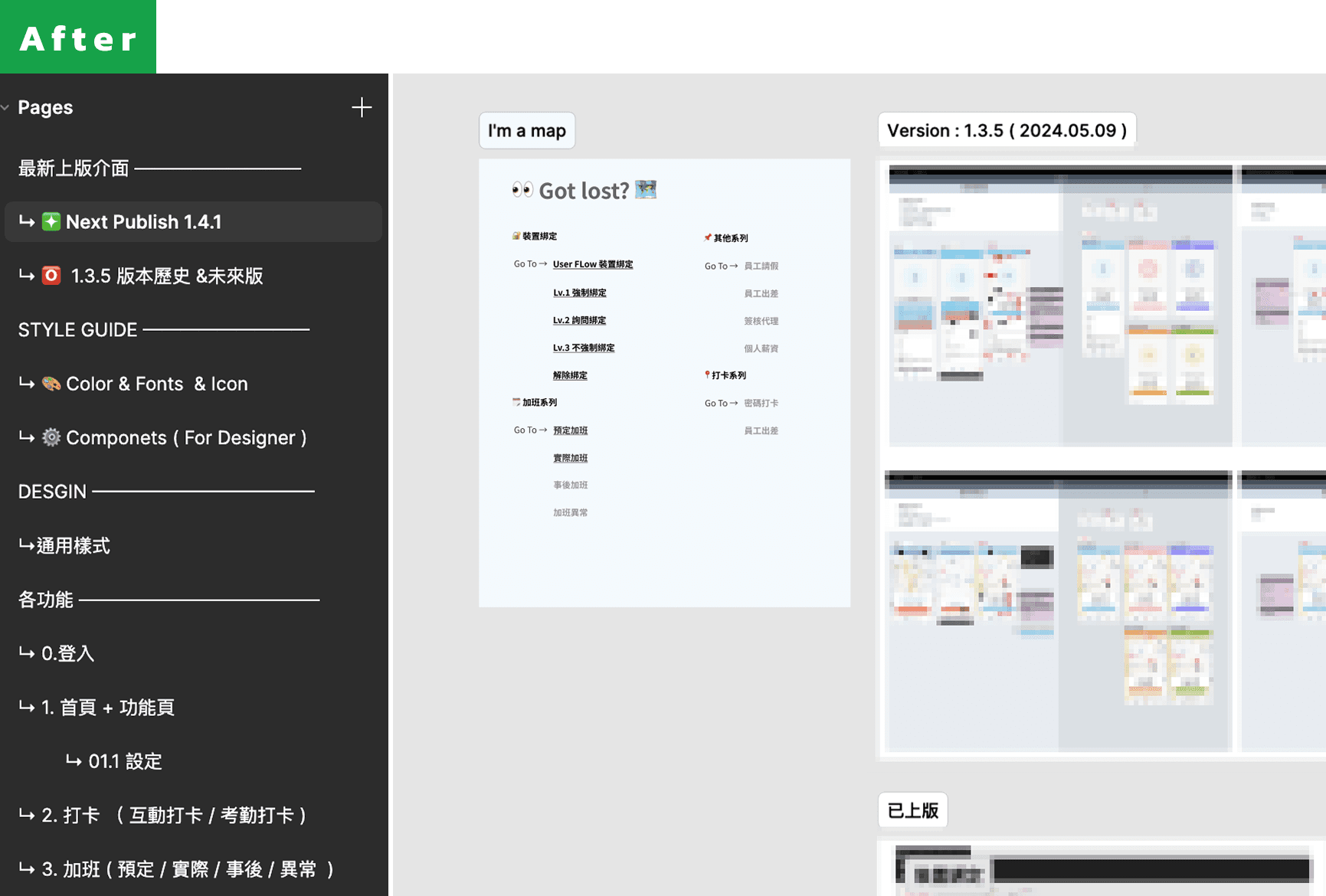Select lower blurred design frame thumbnail
This screenshot has height=896, width=1326.
(1059, 611)
